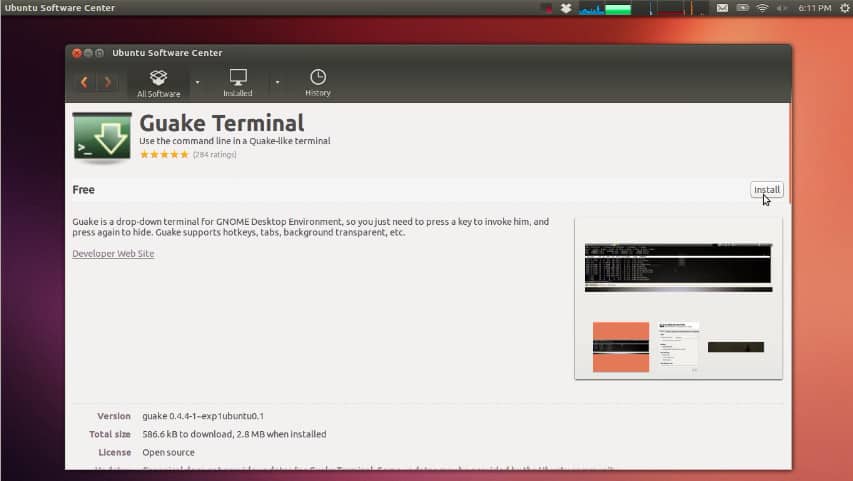Maximize the Ubuntu Software Center window
This screenshot has width=853, height=481.
click(99, 53)
